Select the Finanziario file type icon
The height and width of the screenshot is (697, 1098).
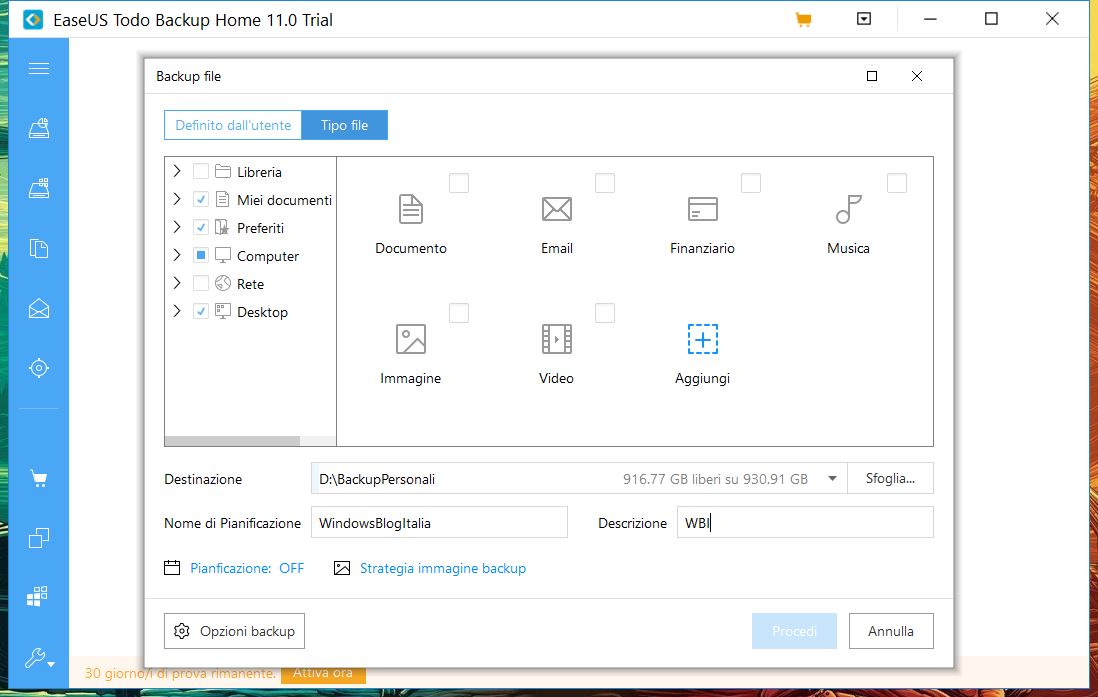(x=702, y=209)
